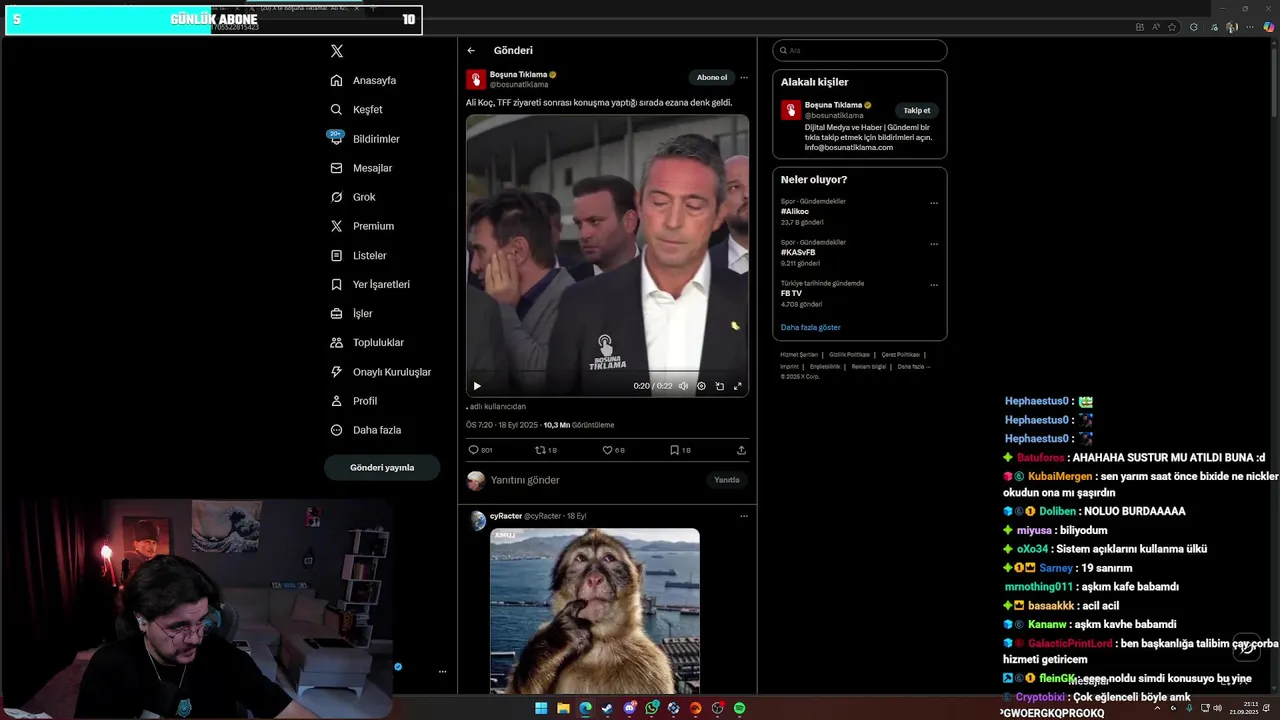This screenshot has width=1280, height=720.
Task: Open Microsoft Edge in taskbar
Action: [586, 708]
